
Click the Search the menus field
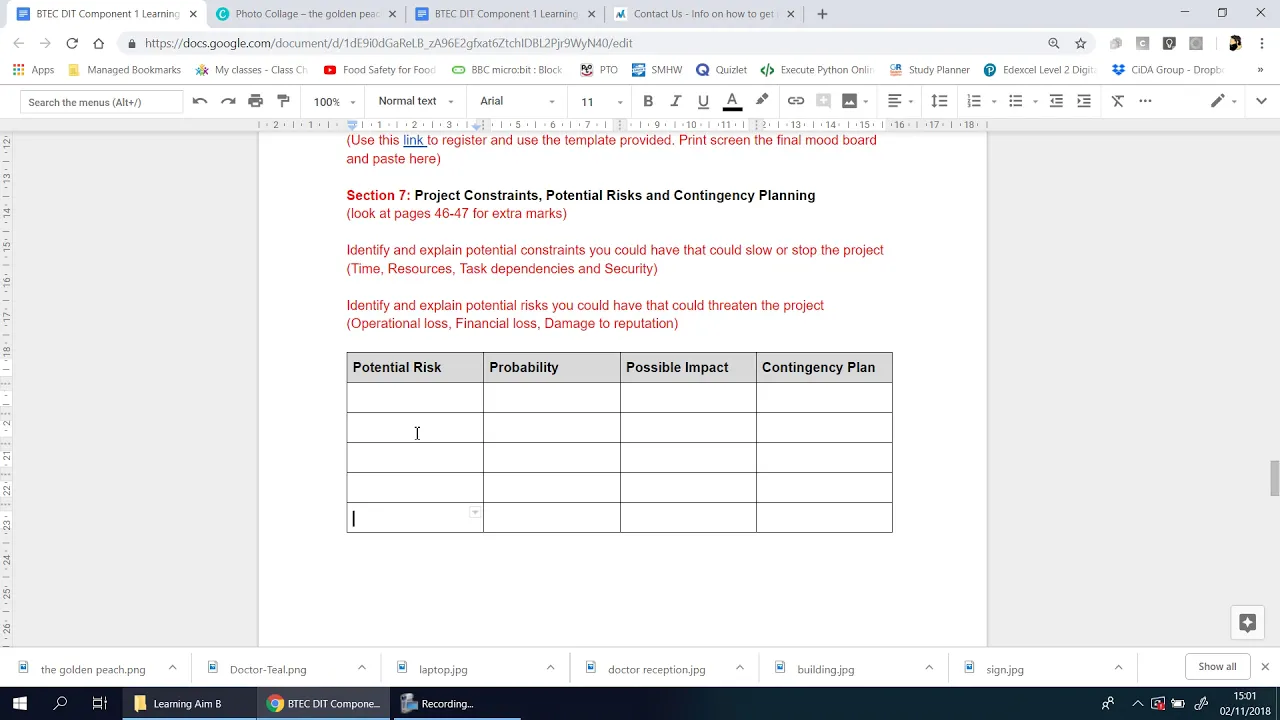coord(101,102)
